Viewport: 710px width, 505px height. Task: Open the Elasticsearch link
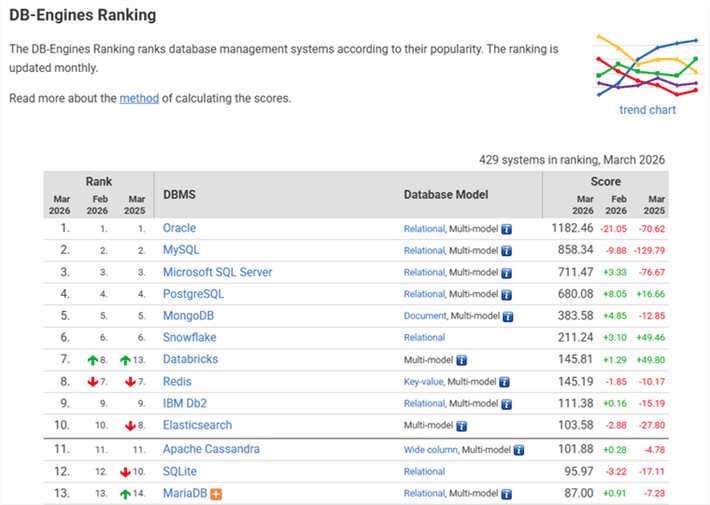197,425
